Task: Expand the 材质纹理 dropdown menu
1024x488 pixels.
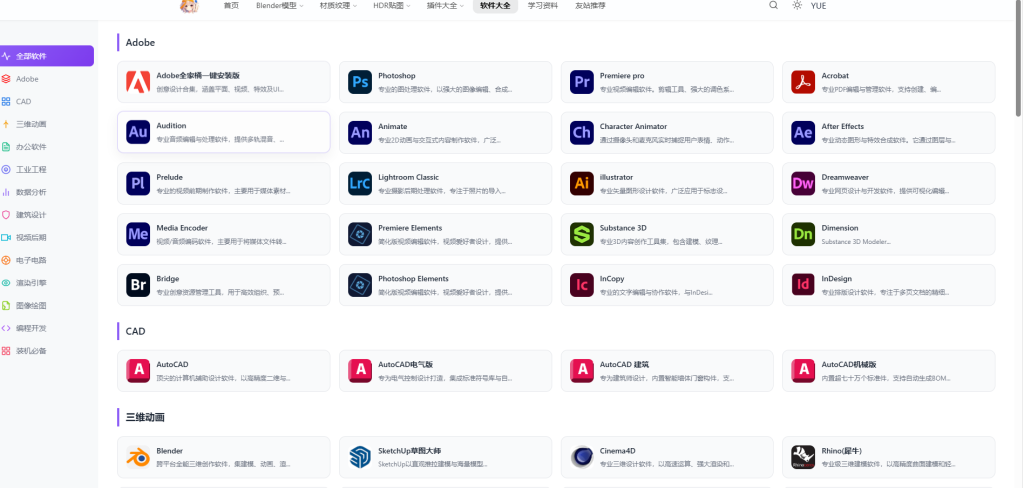Action: [338, 5]
